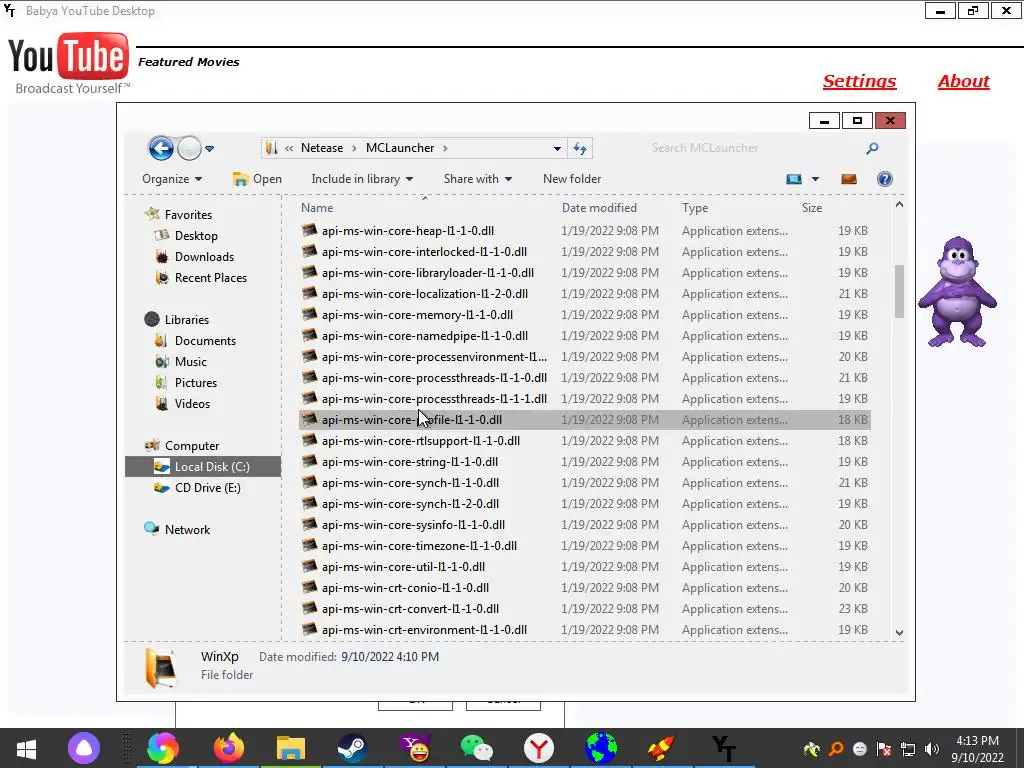Open Desktop in Favorites
The image size is (1024, 768).
click(196, 236)
